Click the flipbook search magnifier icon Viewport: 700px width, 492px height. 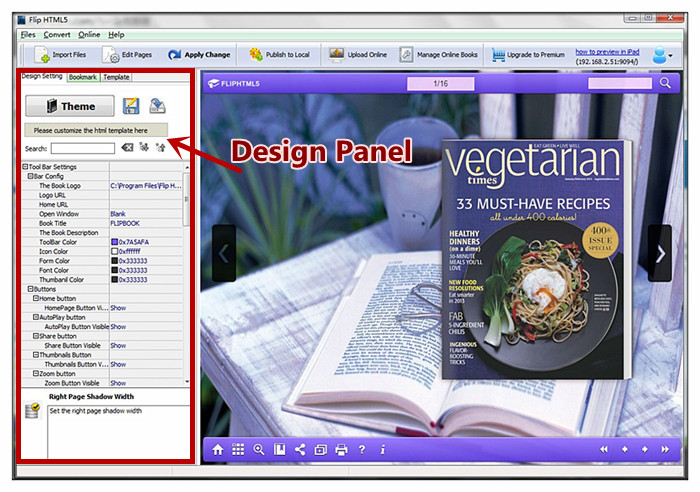click(665, 83)
